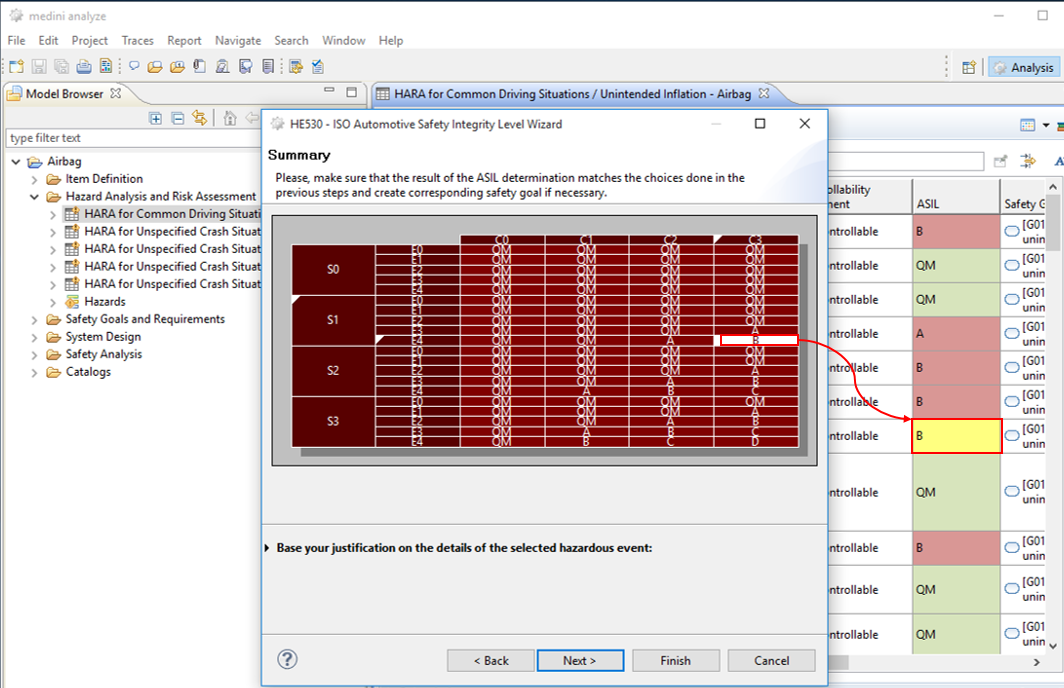Click the Home icon in Model Browser
Viewport: 1064px width, 688px height.
click(x=230, y=118)
